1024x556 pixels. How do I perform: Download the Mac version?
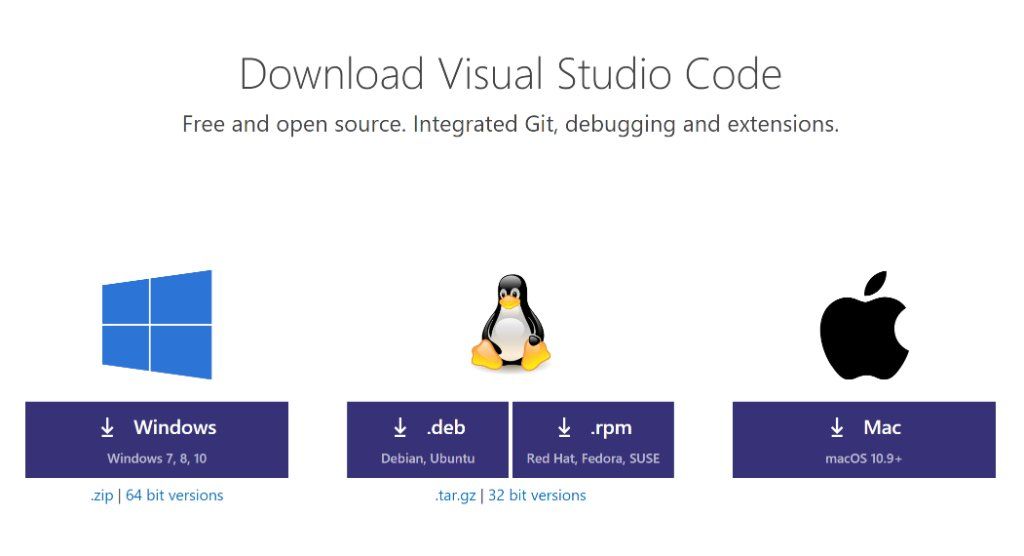coord(864,439)
